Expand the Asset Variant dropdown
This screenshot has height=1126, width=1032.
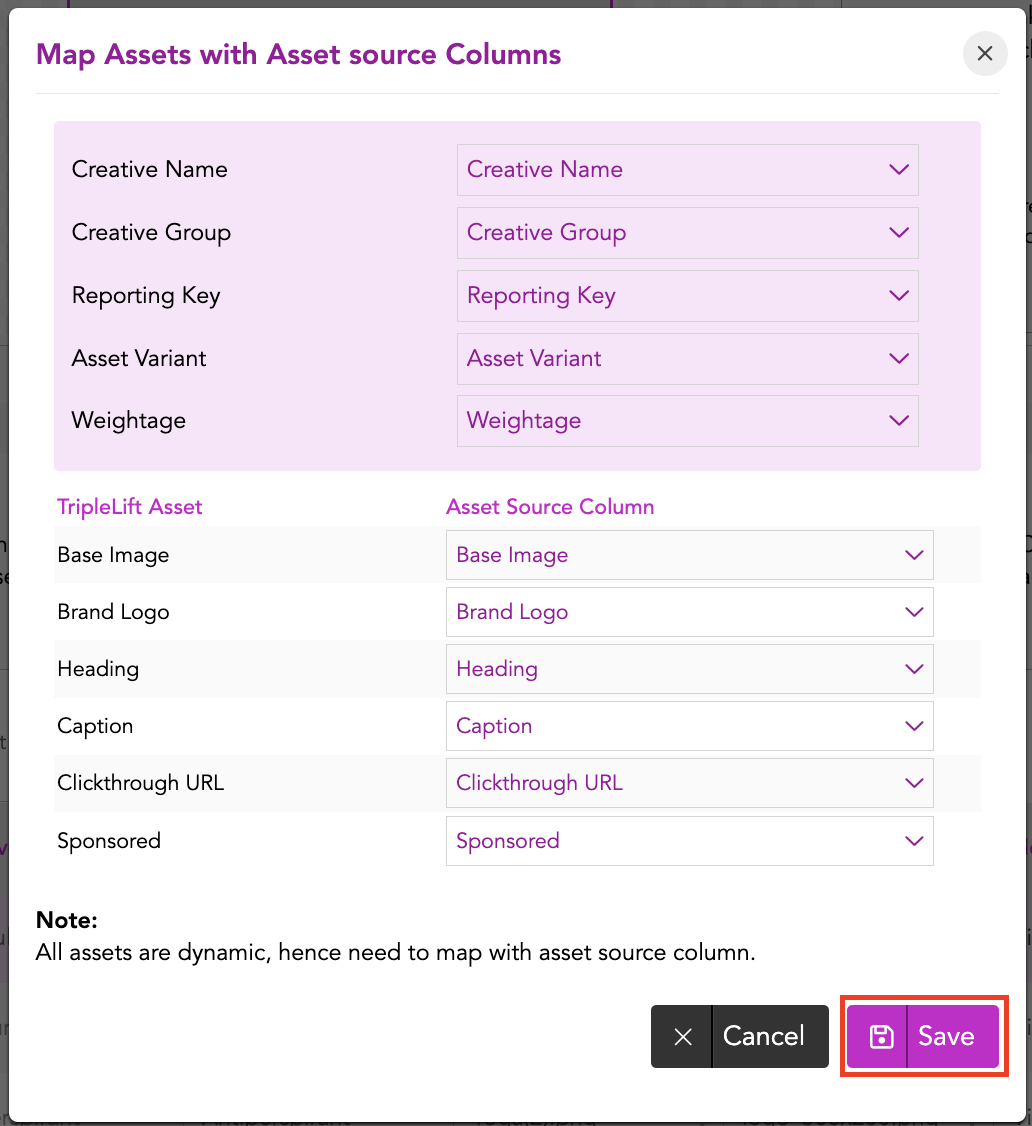pos(687,359)
